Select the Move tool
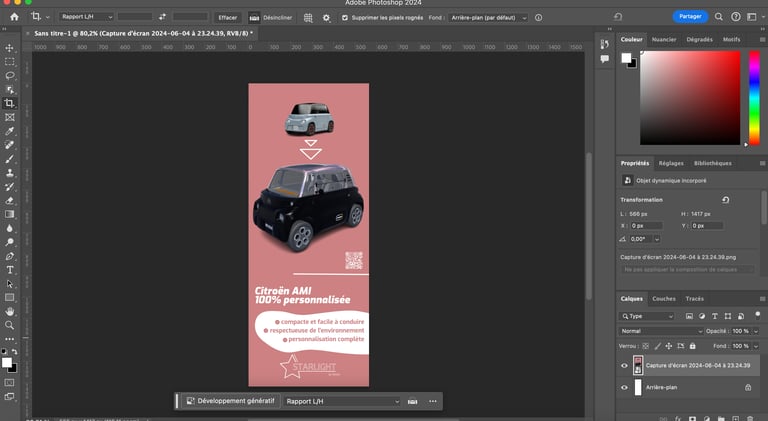This screenshot has width=768, height=421. (x=10, y=48)
